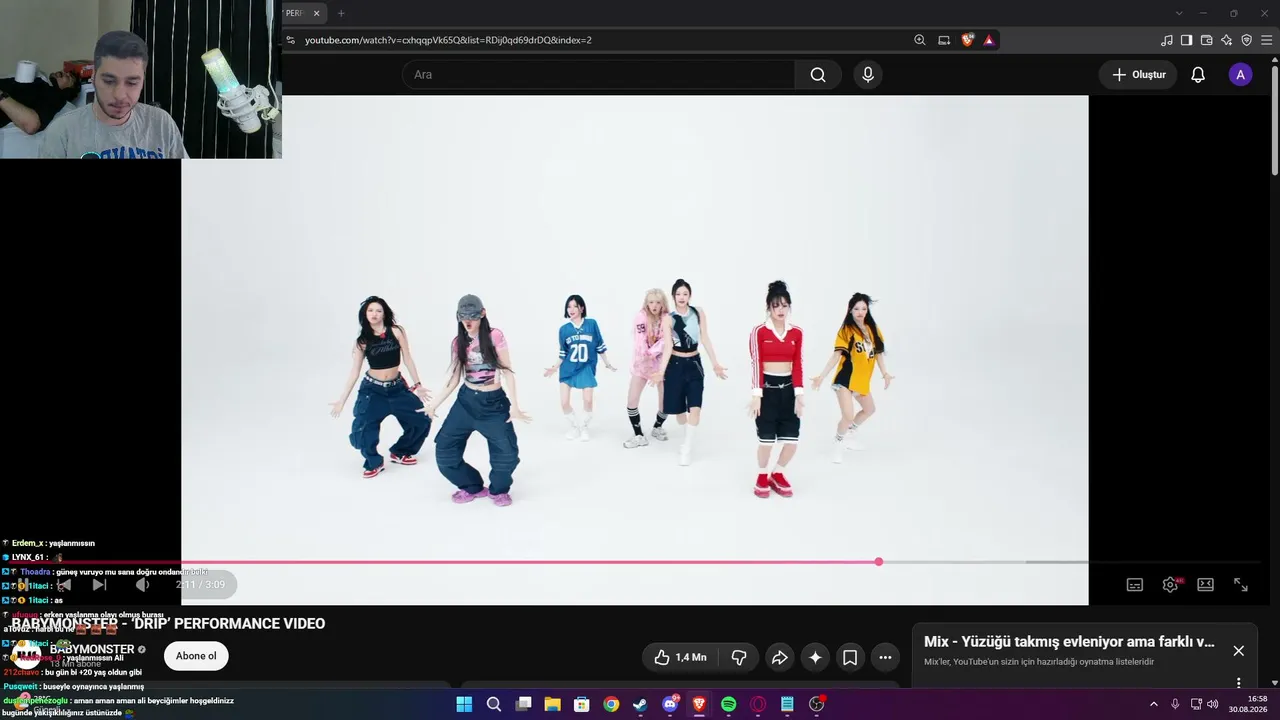Open the BABYMONSTER channel name link

[92, 650]
